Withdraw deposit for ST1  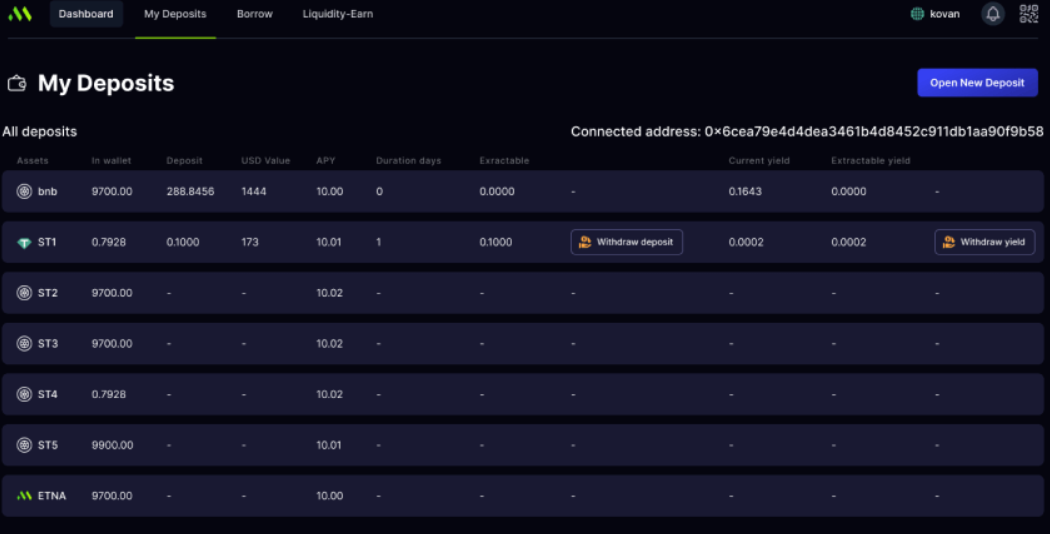pos(626,242)
